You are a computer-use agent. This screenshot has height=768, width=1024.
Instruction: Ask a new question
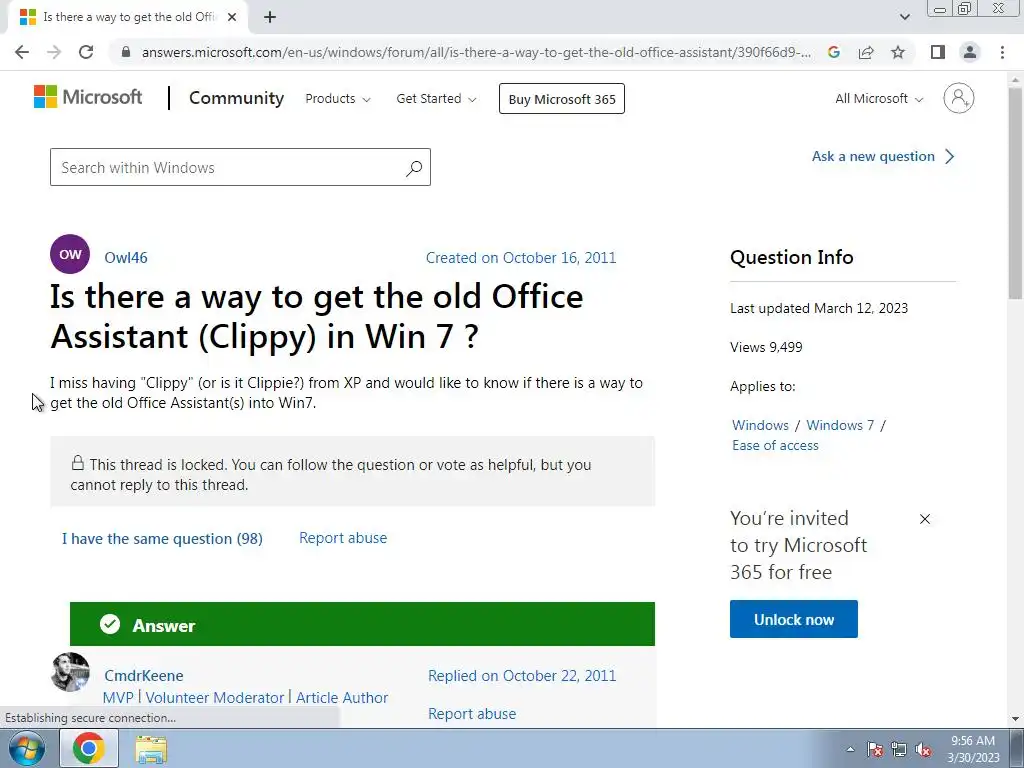click(884, 157)
